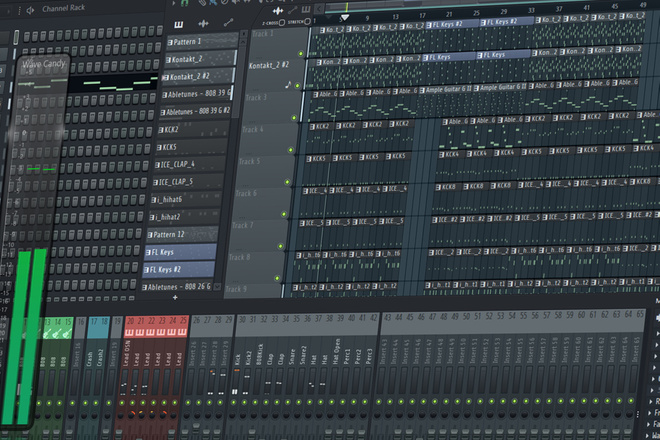Select waveform icon above the Pattern 1 list
660x440 pixels.
pyautogui.click(x=203, y=24)
